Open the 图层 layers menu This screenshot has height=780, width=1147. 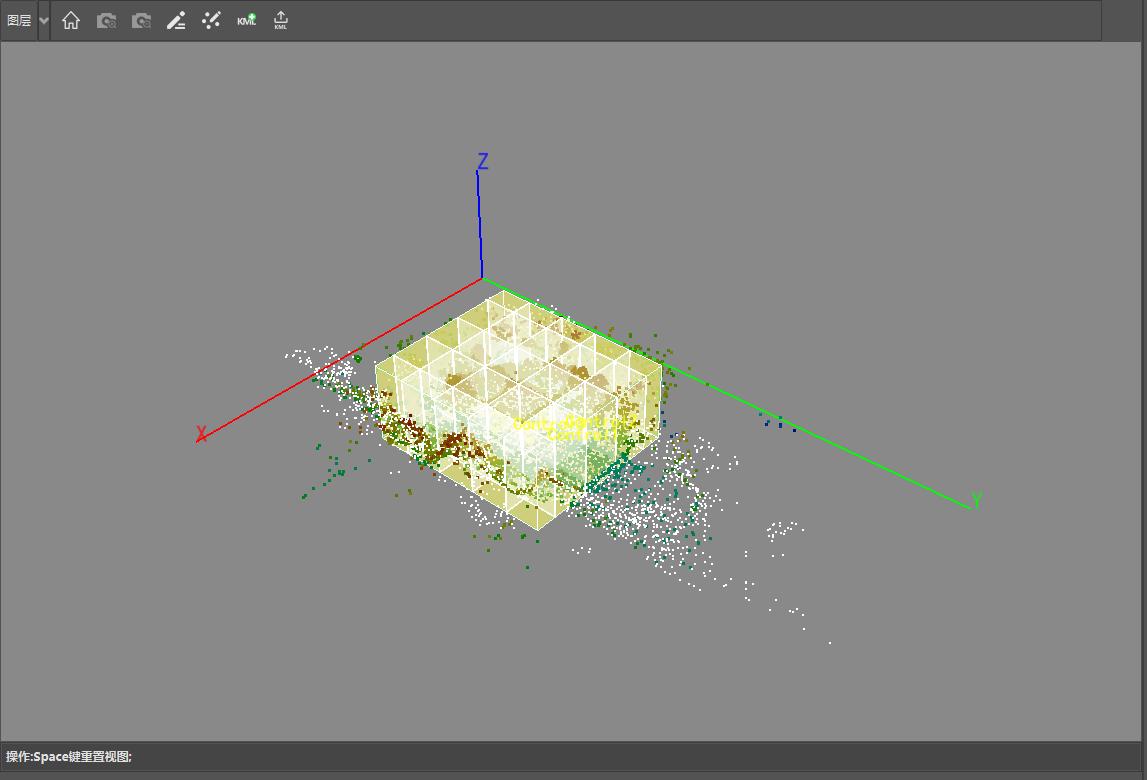19,20
